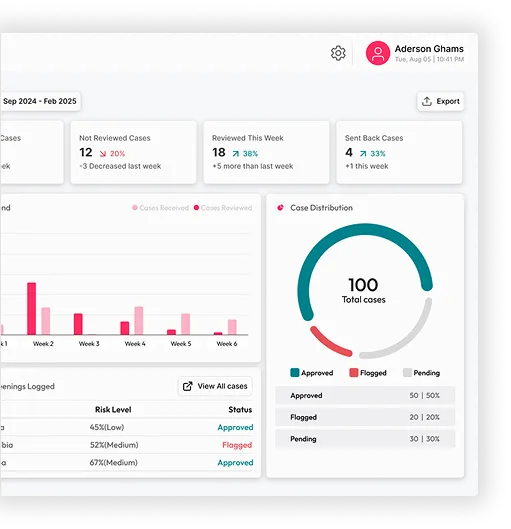Screen dimensions: 511x529
Task: Toggle the Flagged legend swatch
Action: (x=353, y=372)
